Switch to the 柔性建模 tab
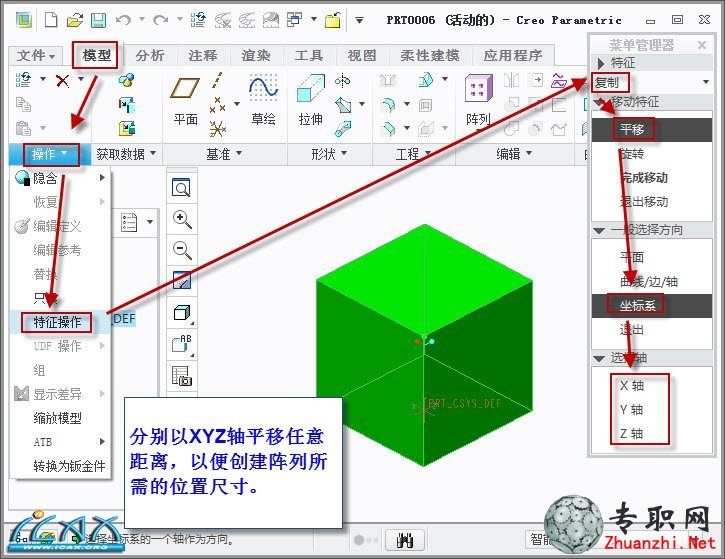The image size is (725, 559). (x=430, y=56)
